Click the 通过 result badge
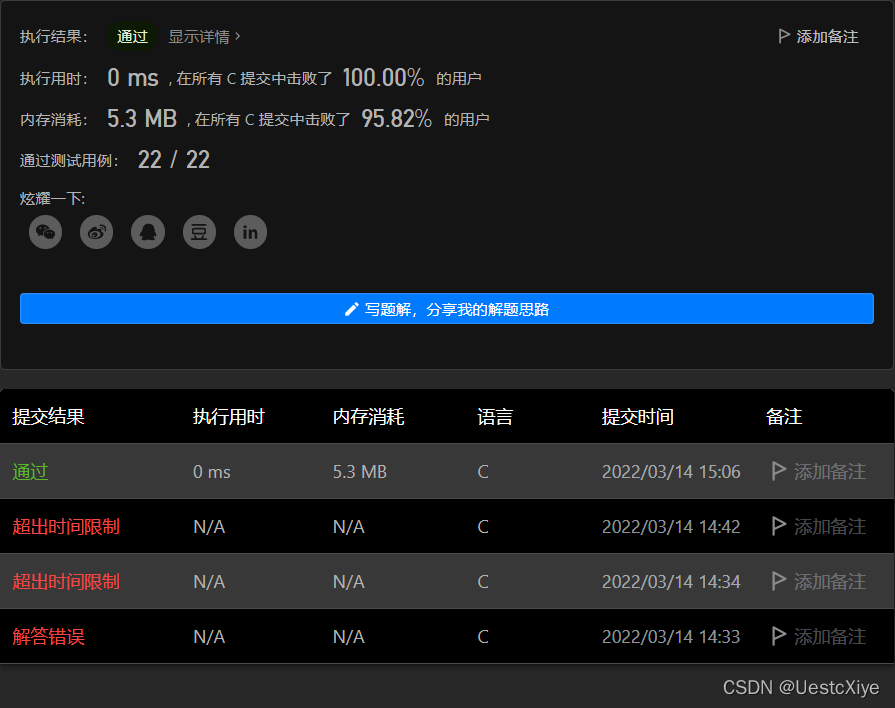Viewport: 895px width, 708px height. (x=132, y=37)
